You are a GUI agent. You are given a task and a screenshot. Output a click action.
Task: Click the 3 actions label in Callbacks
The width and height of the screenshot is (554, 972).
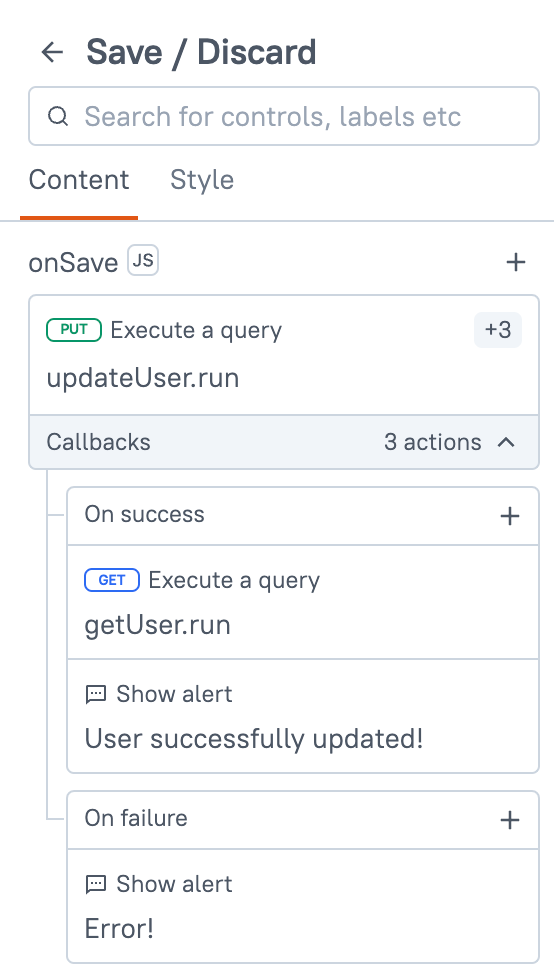click(433, 442)
